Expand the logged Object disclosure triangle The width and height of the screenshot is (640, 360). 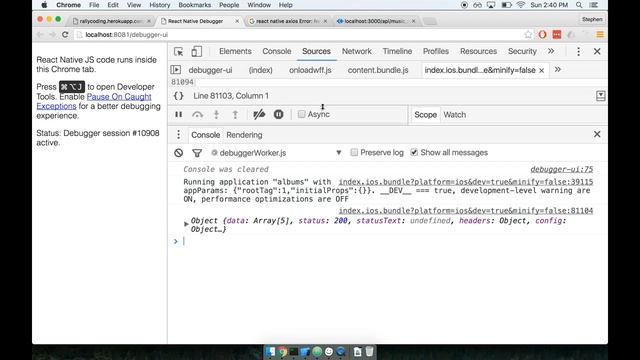tap(186, 224)
